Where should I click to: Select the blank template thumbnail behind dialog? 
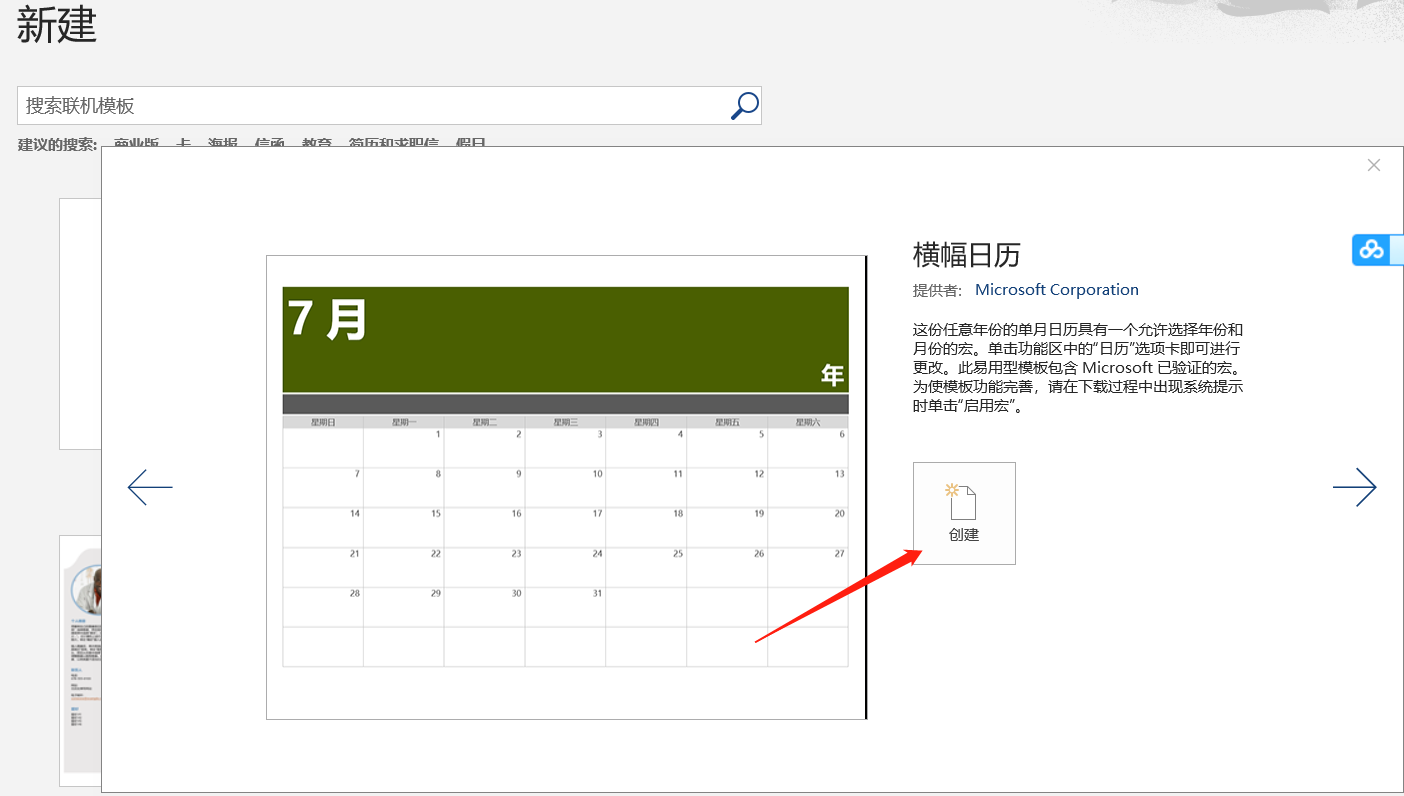pyautogui.click(x=80, y=323)
